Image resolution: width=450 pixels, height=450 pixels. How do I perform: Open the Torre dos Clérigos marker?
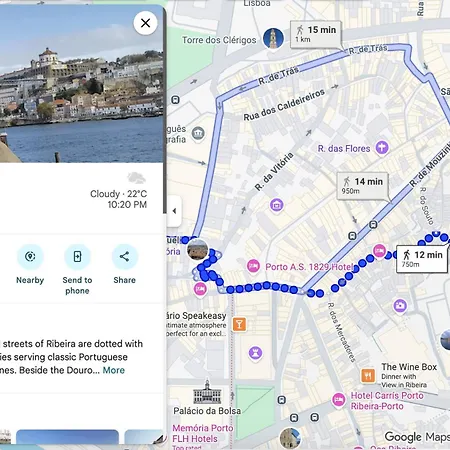[273, 38]
